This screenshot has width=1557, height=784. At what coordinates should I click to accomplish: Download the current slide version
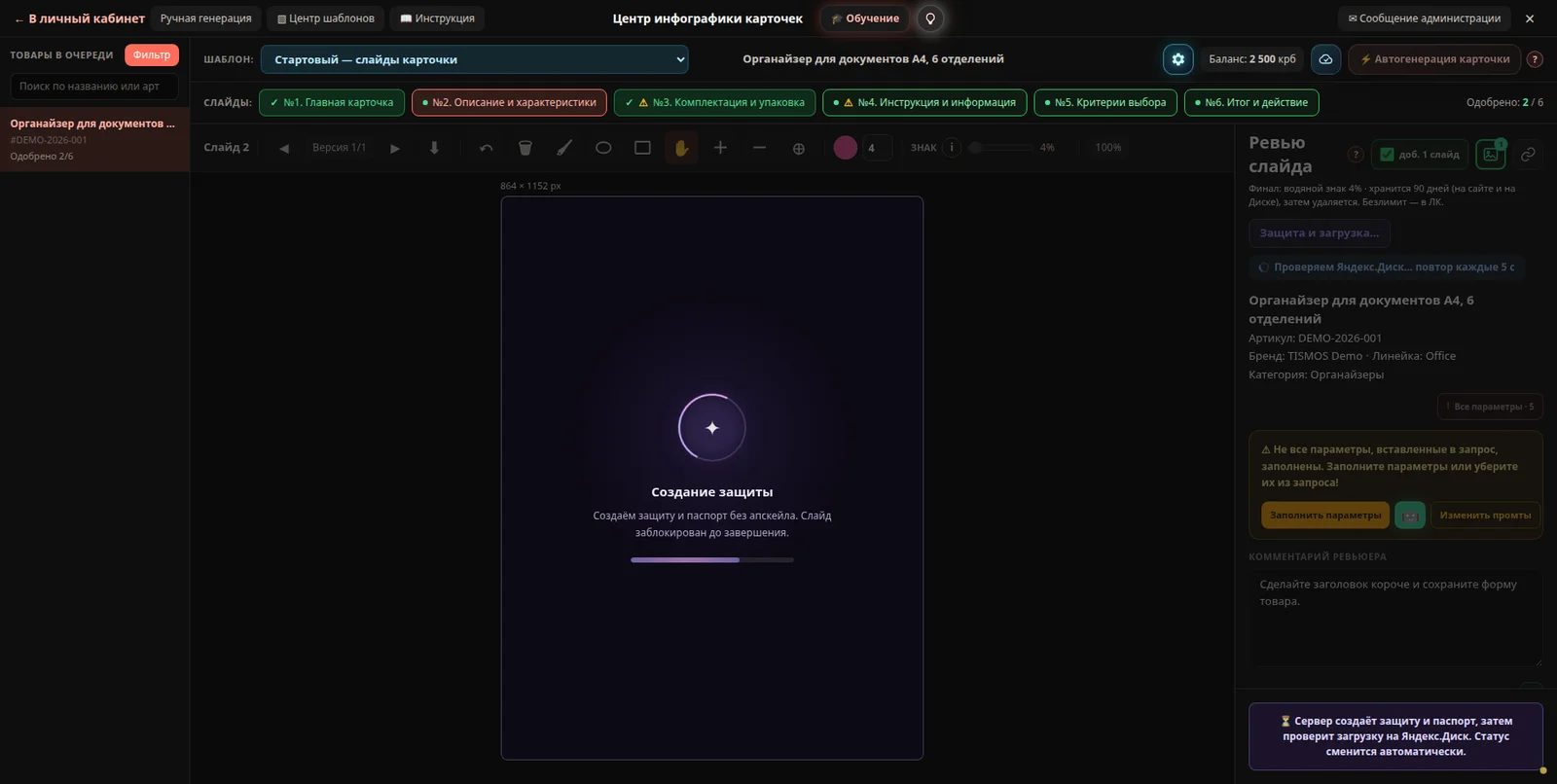434,148
